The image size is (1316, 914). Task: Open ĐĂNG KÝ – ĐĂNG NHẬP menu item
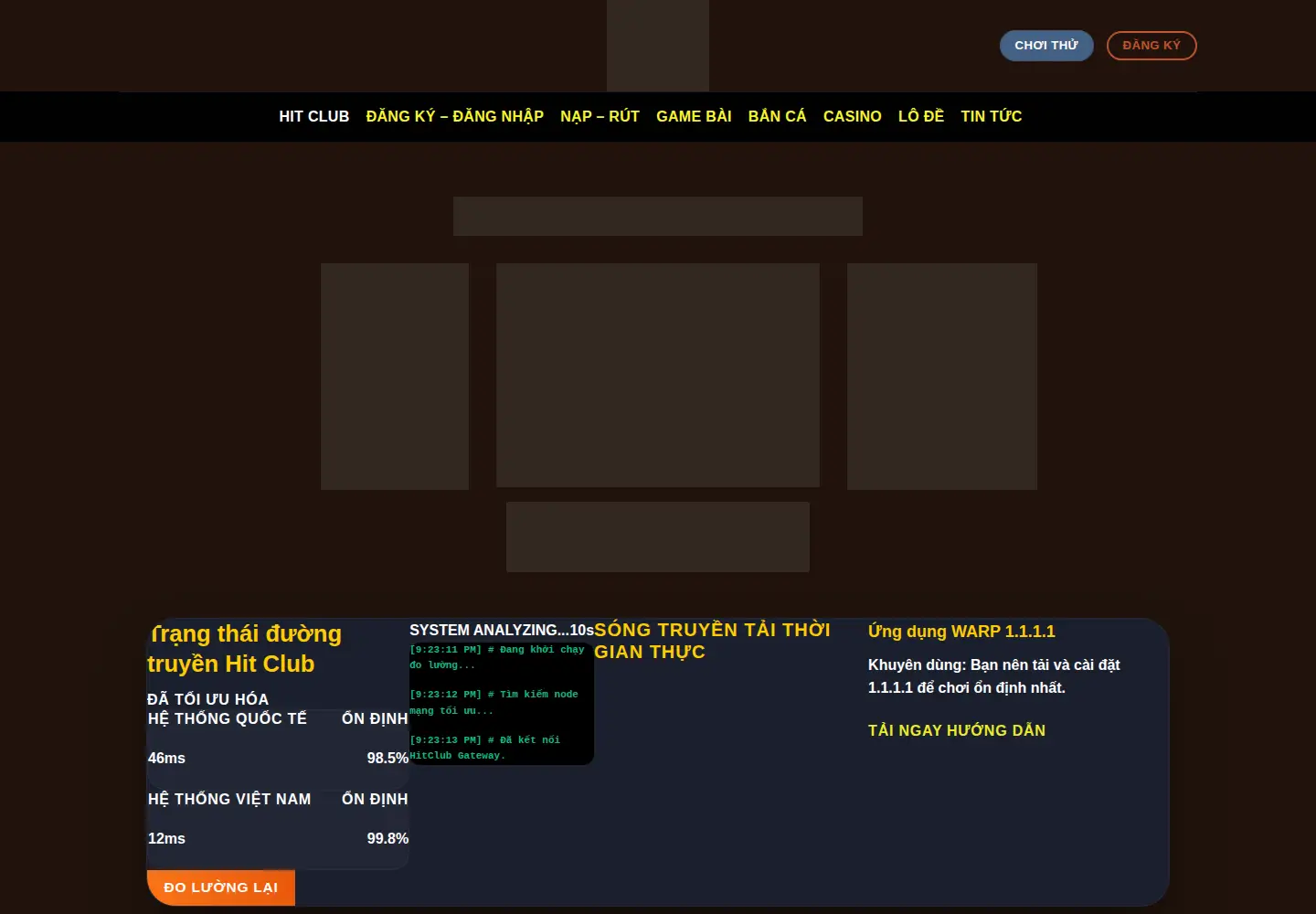tap(455, 116)
